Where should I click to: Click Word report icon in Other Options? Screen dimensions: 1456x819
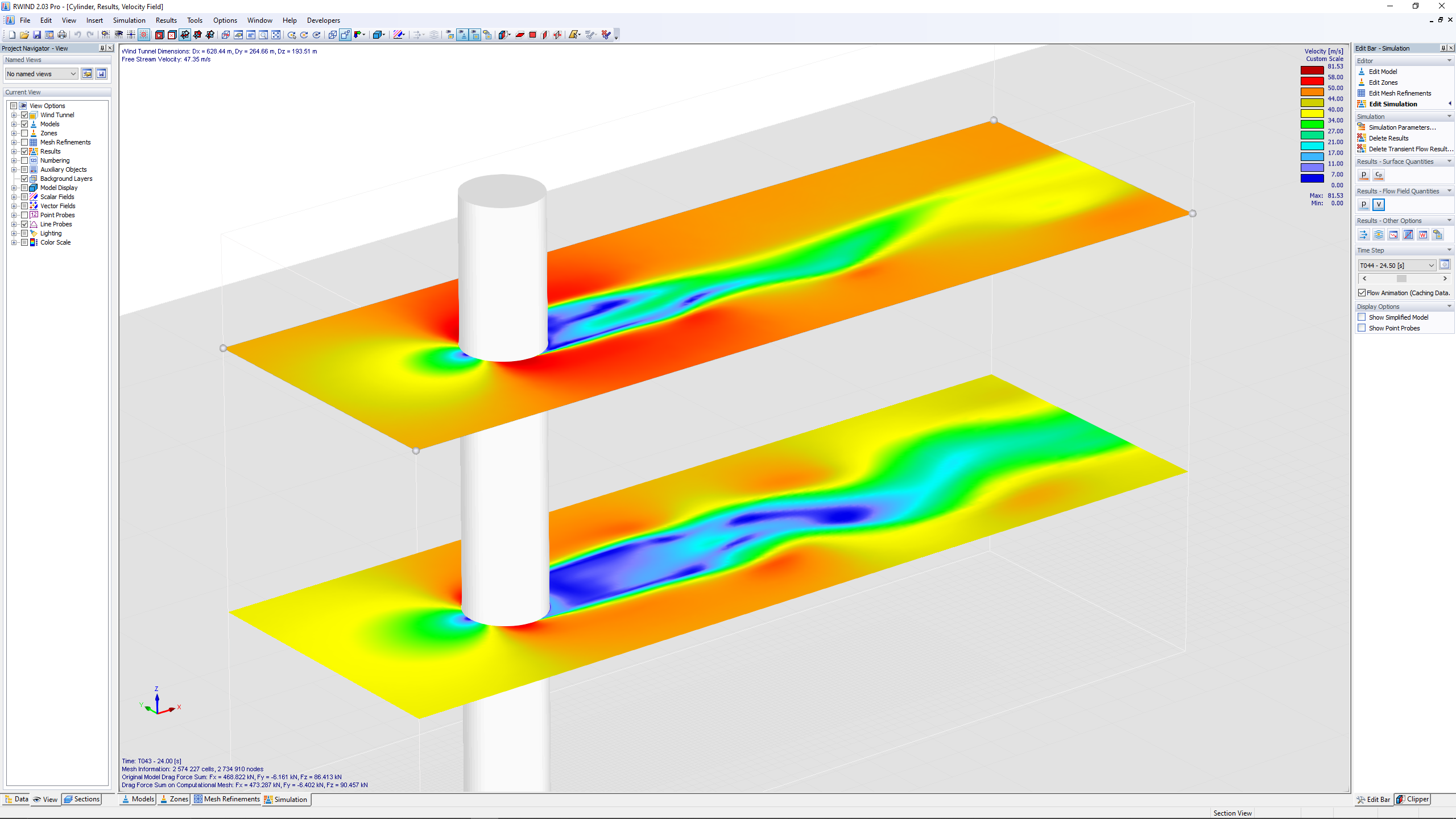1422,234
